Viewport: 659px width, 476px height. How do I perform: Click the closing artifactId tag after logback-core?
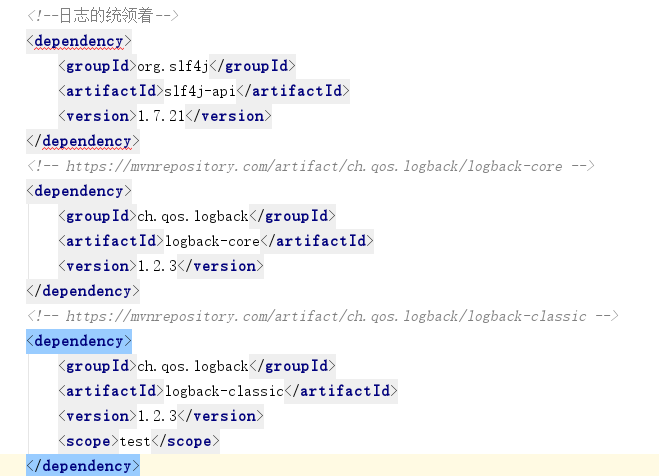tap(317, 241)
